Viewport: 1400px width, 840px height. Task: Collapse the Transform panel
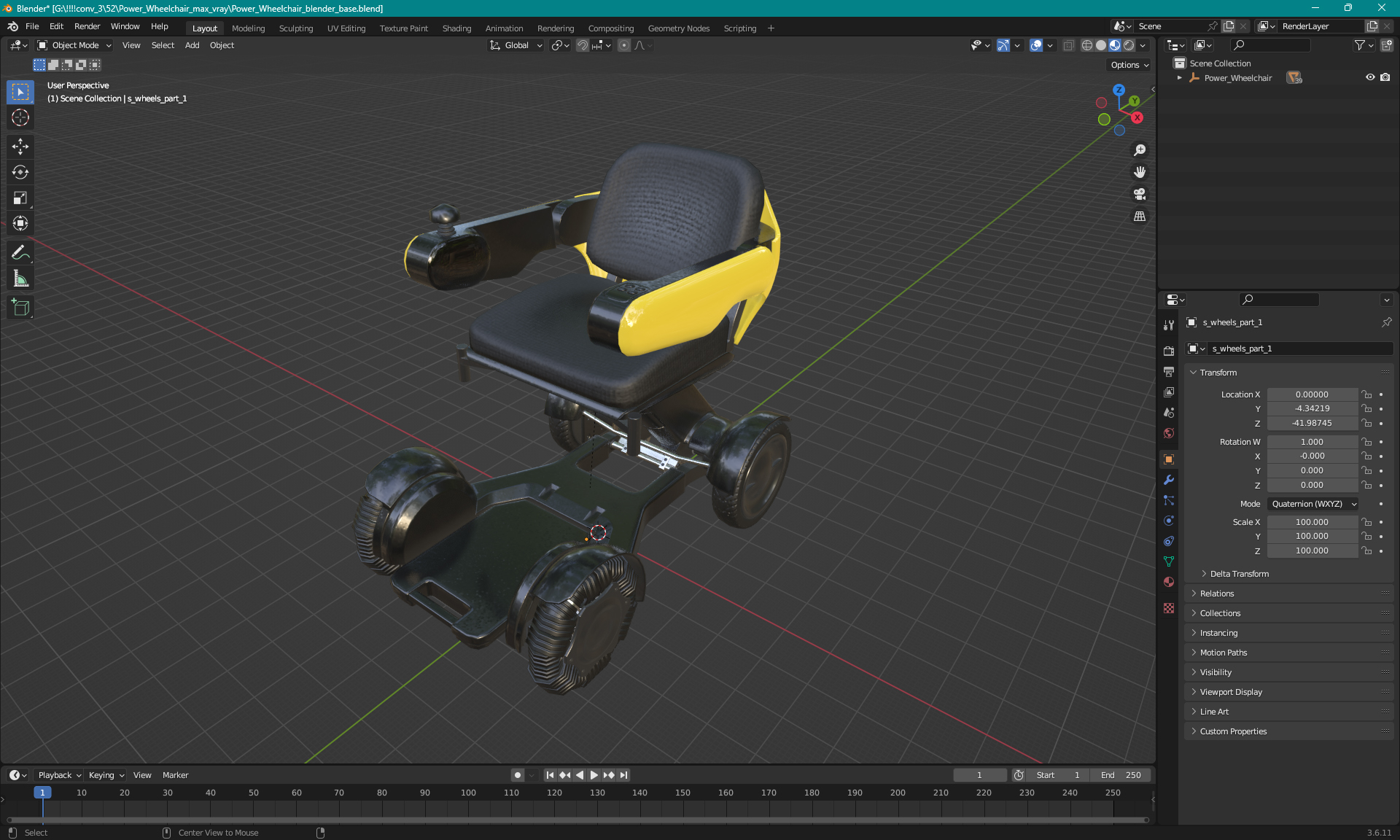pos(1218,373)
